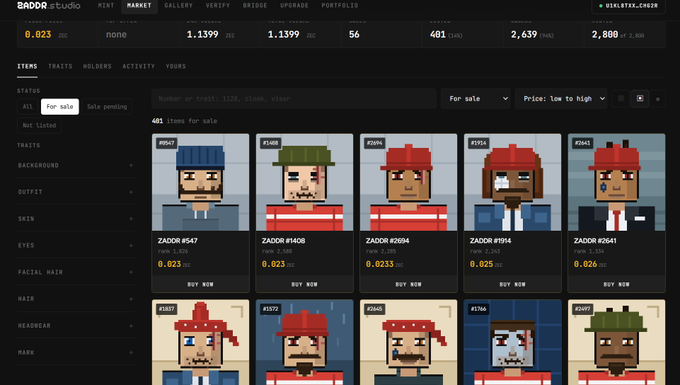Open the VERIFY page
The height and width of the screenshot is (385, 680).
tap(218, 6)
